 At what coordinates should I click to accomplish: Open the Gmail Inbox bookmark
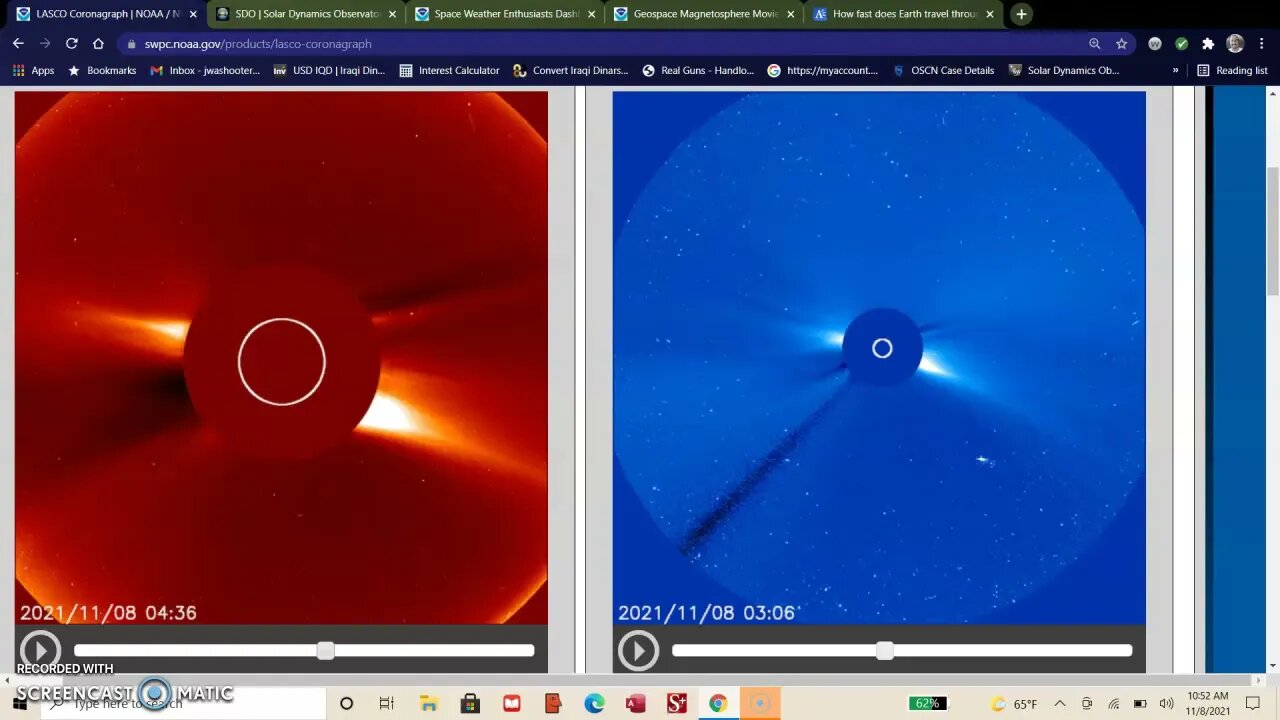[x=205, y=71]
